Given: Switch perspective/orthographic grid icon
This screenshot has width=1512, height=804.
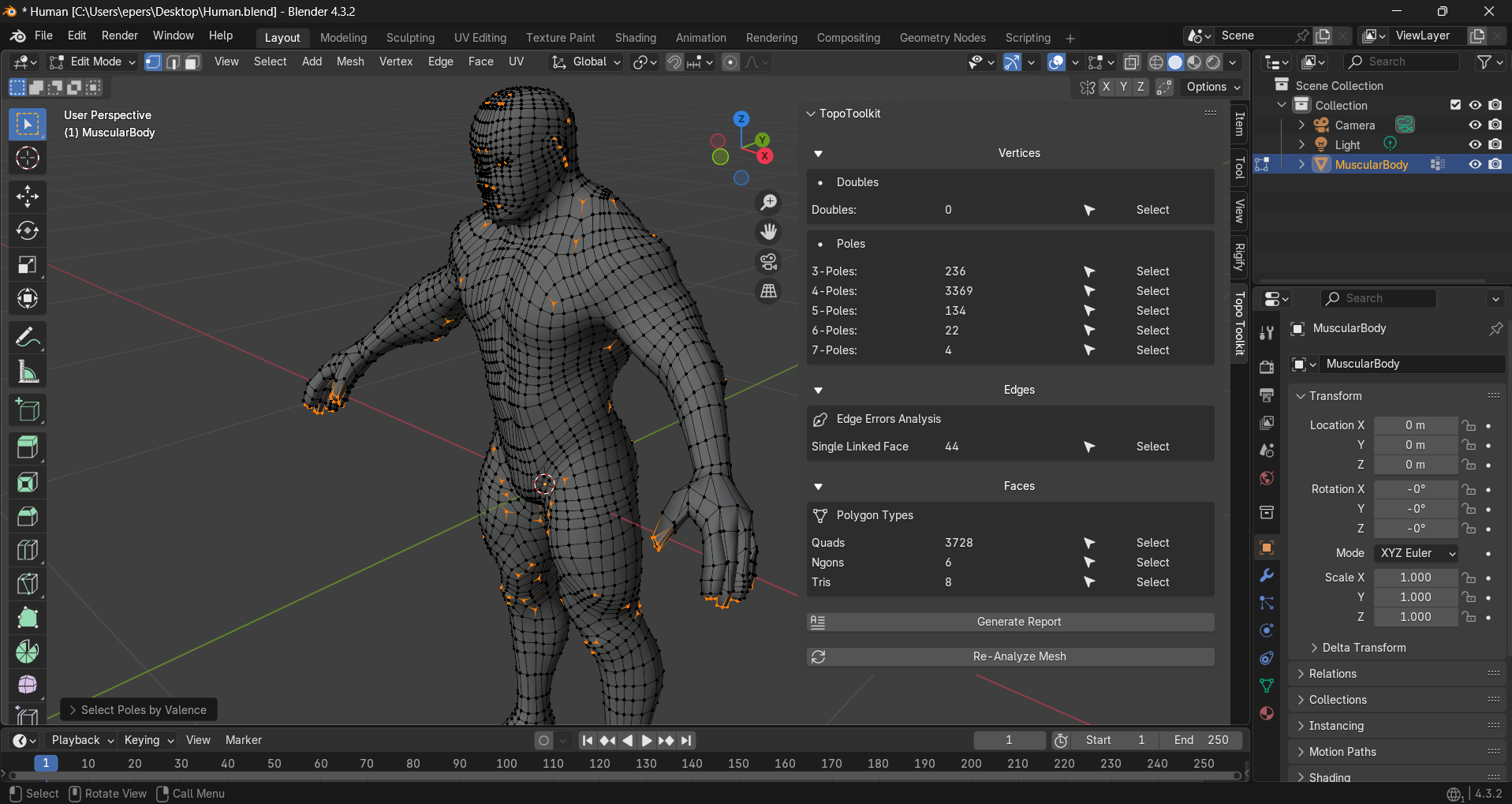Looking at the screenshot, I should click(x=768, y=291).
